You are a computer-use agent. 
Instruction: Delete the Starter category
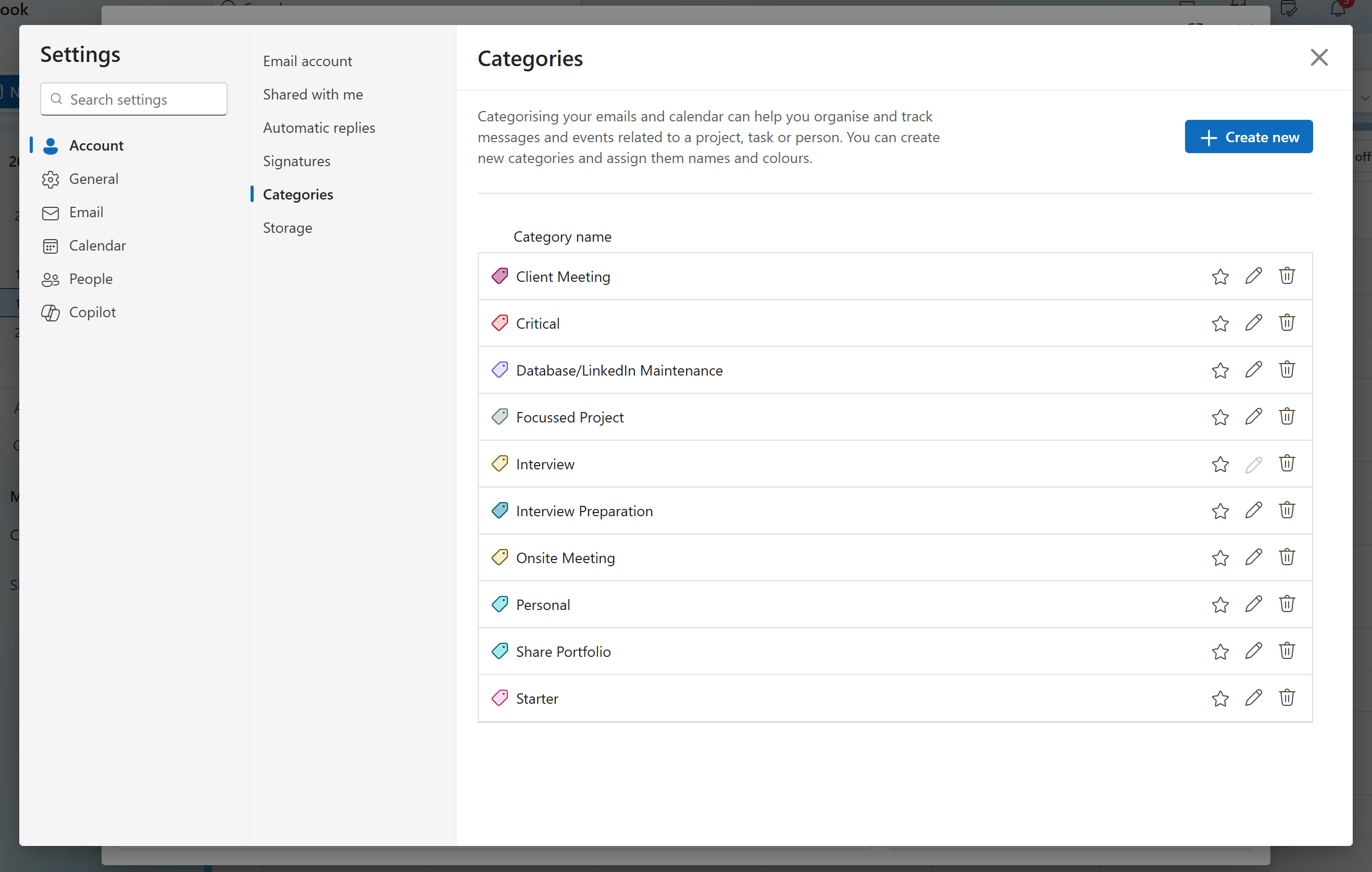click(x=1287, y=697)
